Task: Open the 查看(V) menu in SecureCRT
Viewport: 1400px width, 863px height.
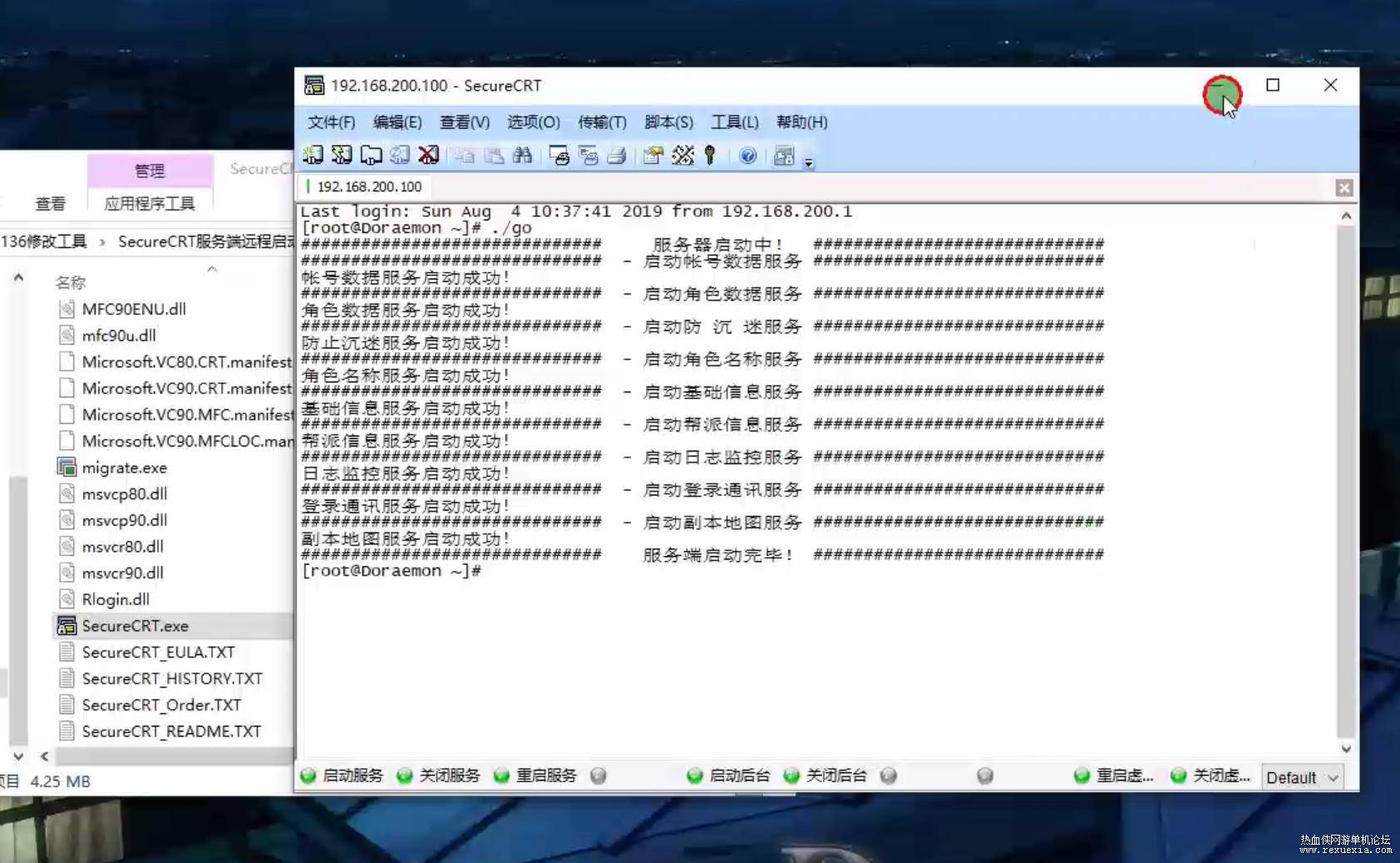Action: pyautogui.click(x=465, y=122)
